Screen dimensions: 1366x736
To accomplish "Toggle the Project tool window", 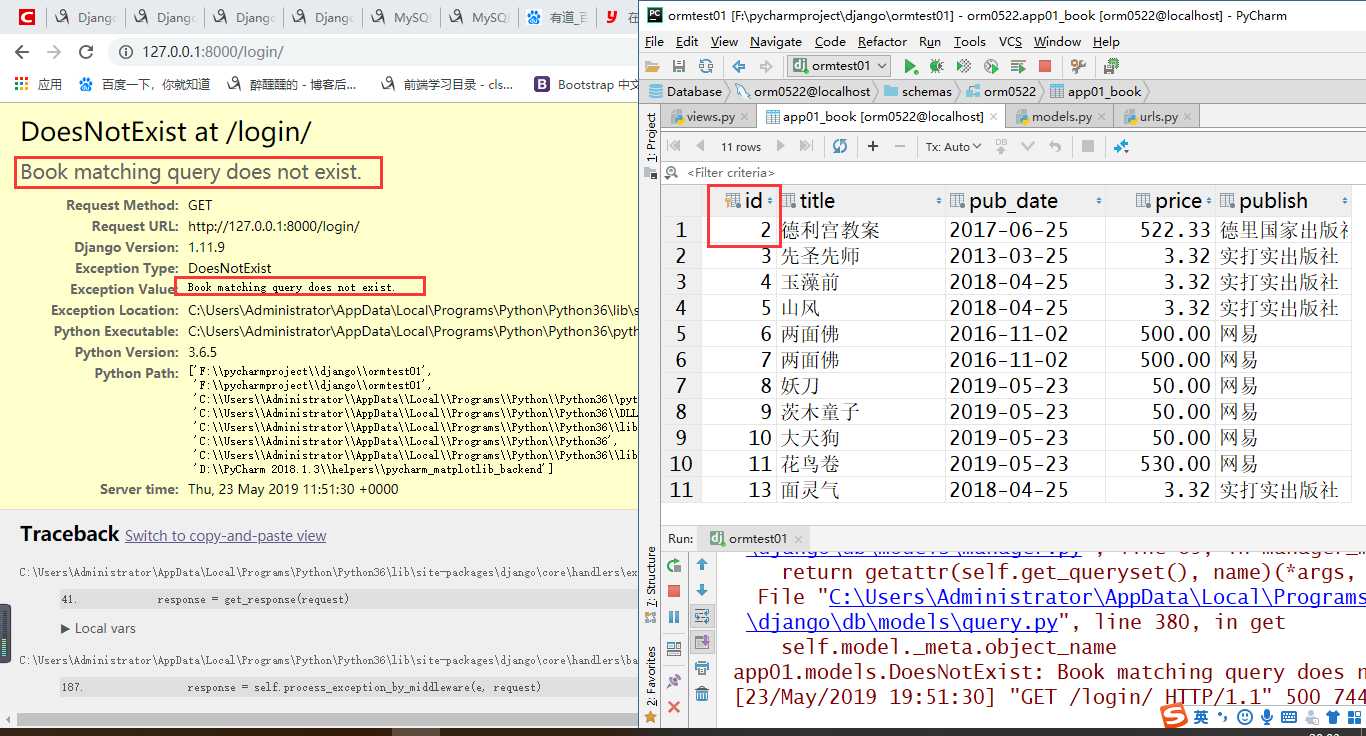I will point(651,137).
